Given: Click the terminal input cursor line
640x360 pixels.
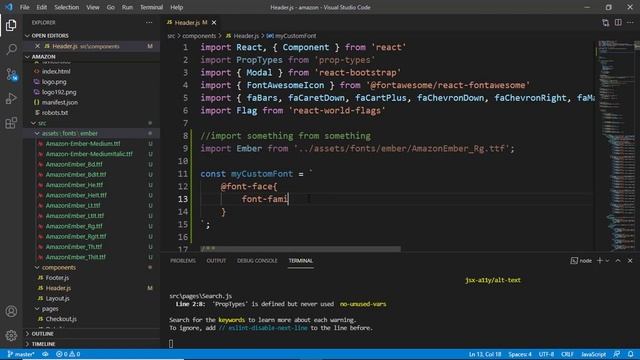Looking at the screenshot, I should coord(171,344).
